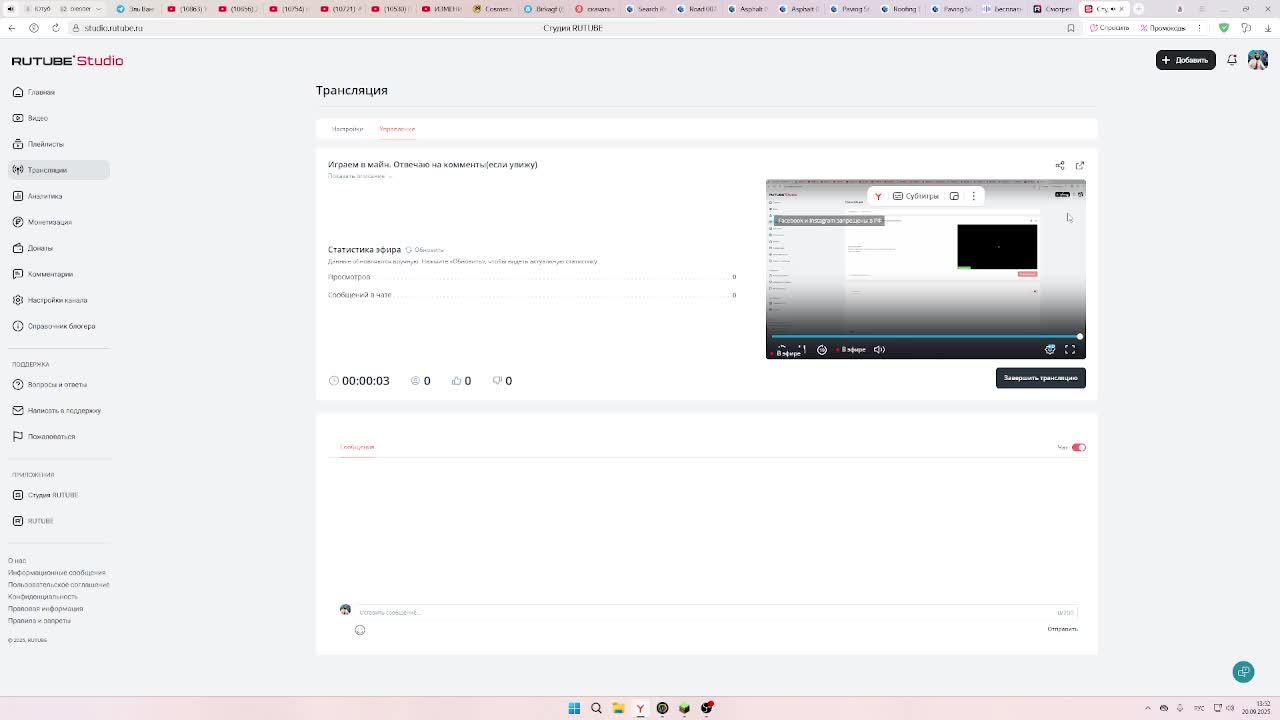
Task: Click Завершить трансляцию button
Action: (1040, 378)
